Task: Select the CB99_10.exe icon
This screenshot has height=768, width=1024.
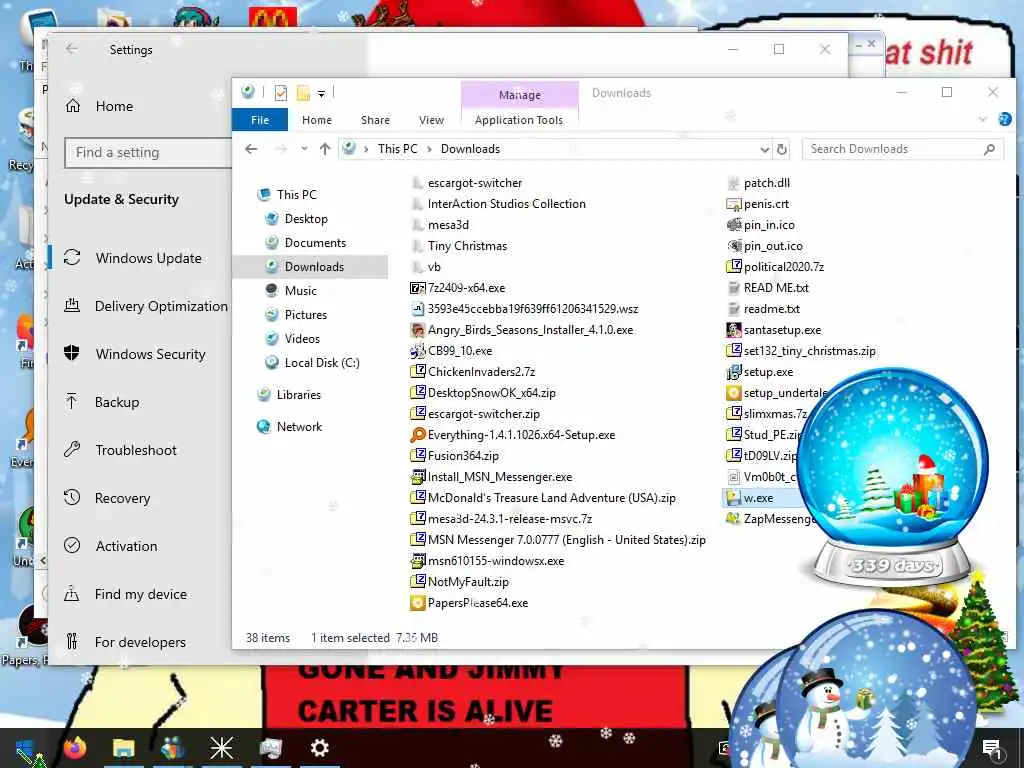Action: point(417,351)
